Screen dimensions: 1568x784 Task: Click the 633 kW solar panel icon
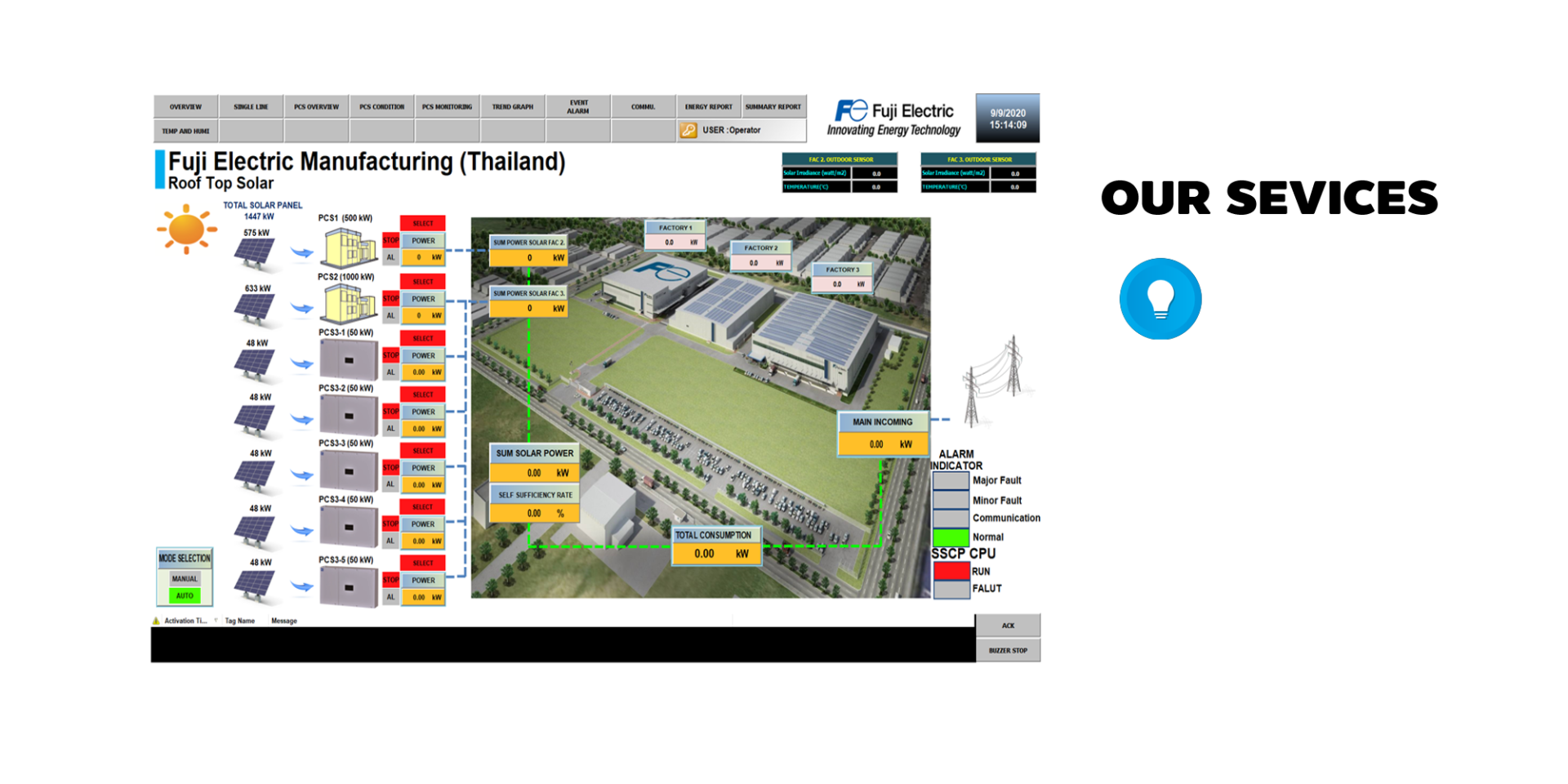click(x=256, y=310)
